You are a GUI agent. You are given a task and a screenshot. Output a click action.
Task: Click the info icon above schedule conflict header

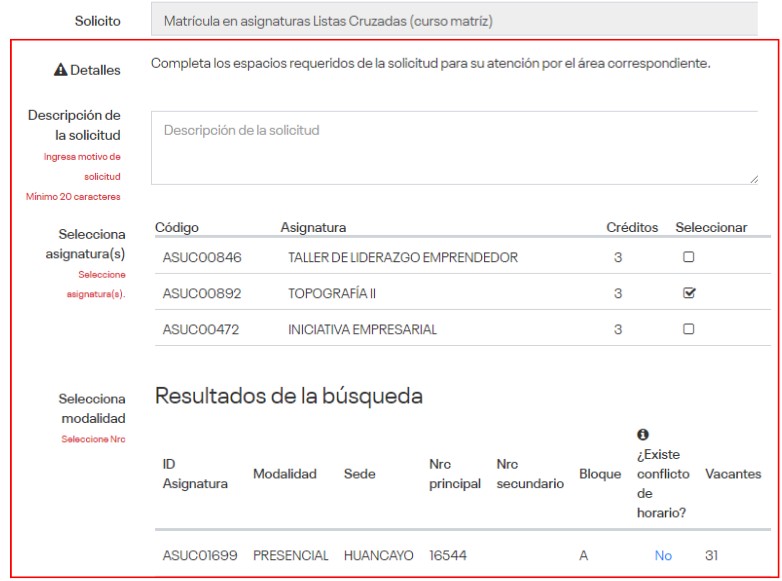pyautogui.click(x=643, y=437)
